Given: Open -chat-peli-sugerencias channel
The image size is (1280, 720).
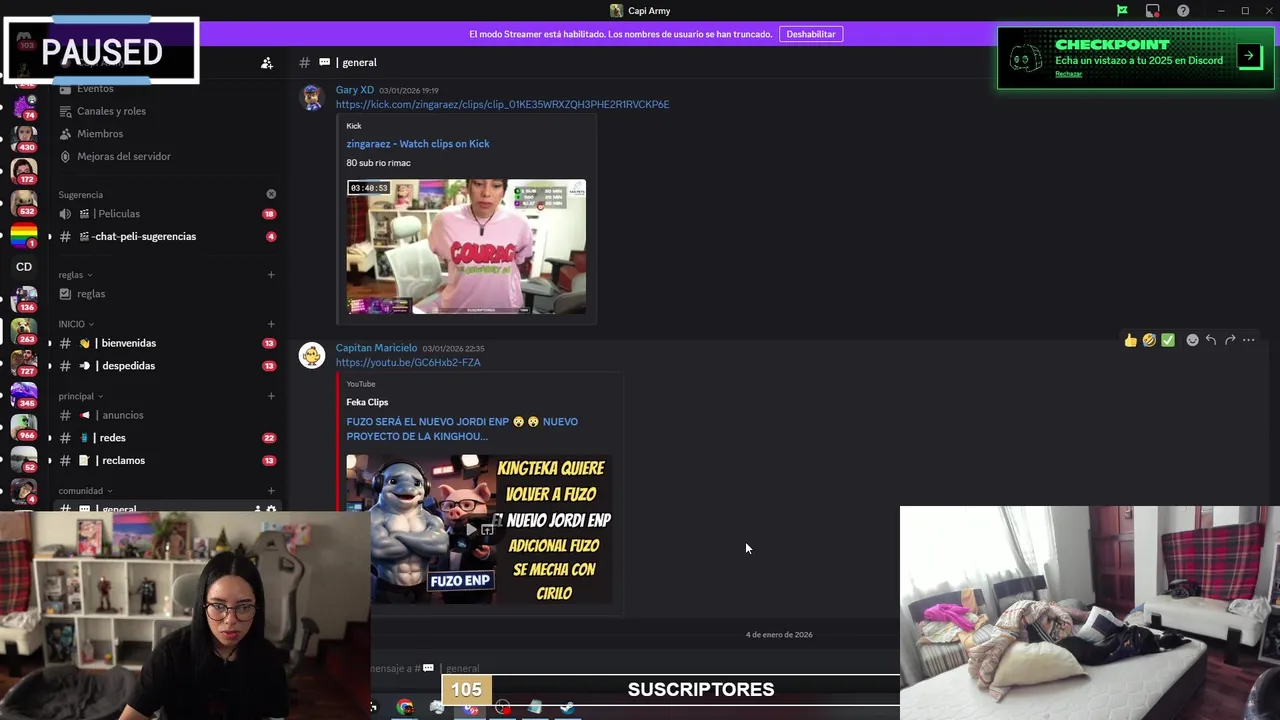Looking at the screenshot, I should (x=165, y=237).
